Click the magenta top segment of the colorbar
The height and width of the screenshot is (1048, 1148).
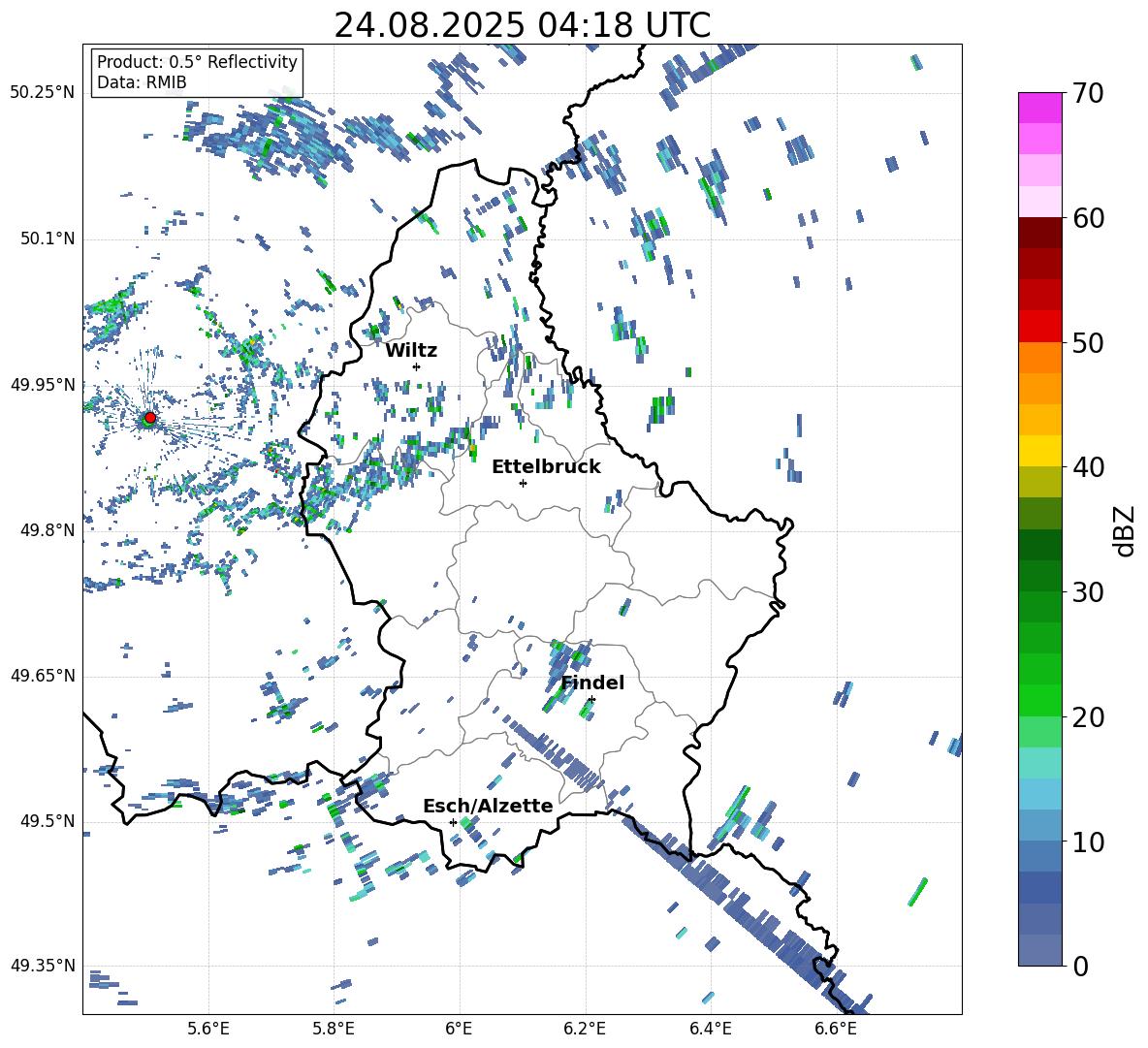[x=1039, y=108]
